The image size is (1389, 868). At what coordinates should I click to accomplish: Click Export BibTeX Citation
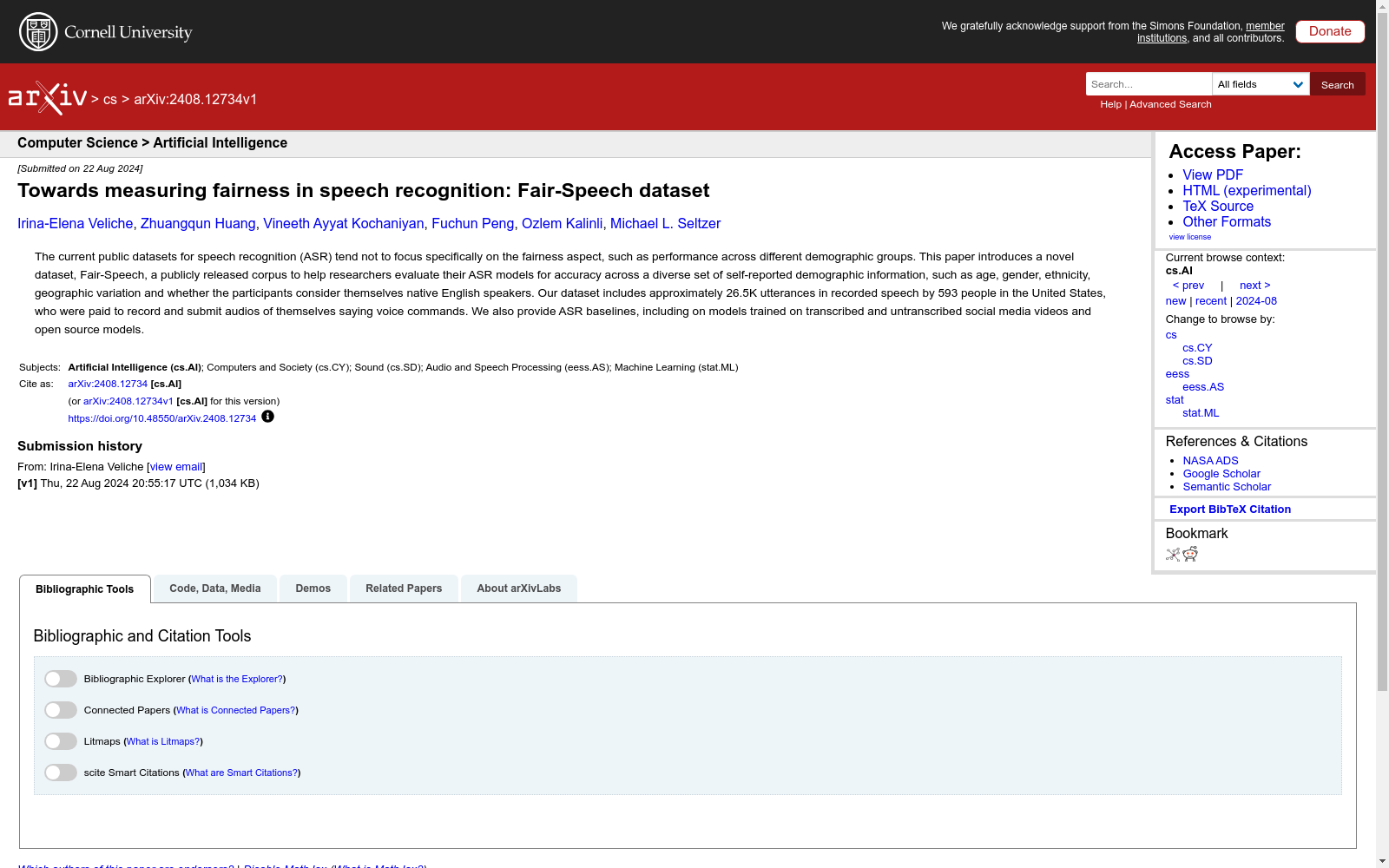coord(1230,510)
